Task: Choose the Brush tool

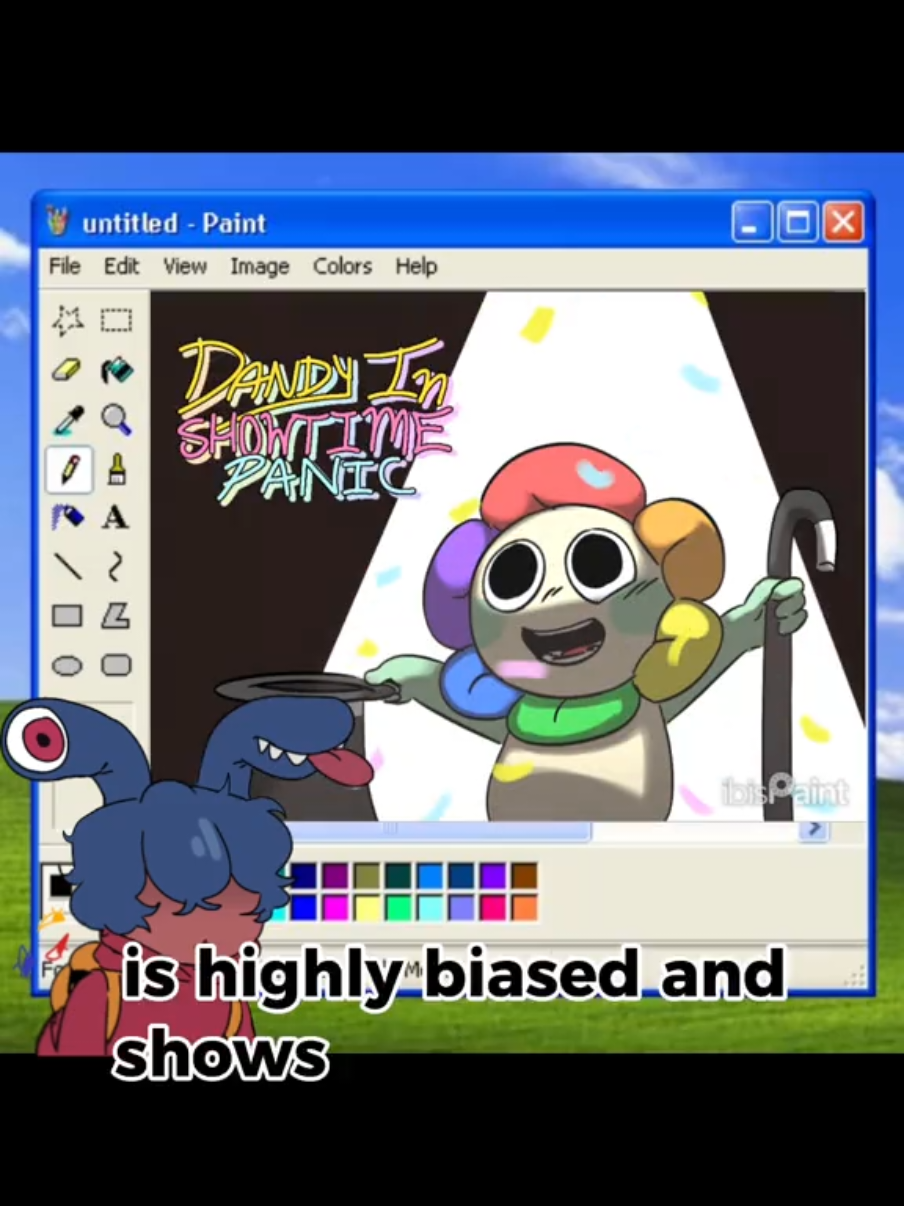Action: pos(116,469)
